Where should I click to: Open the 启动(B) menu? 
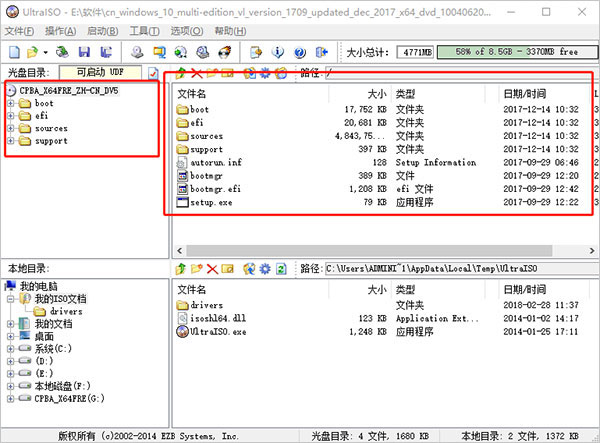tap(103, 31)
